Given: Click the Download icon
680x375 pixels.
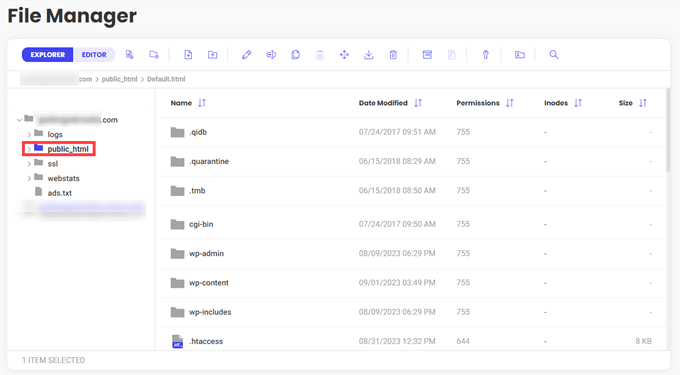Looking at the screenshot, I should click(x=369, y=55).
